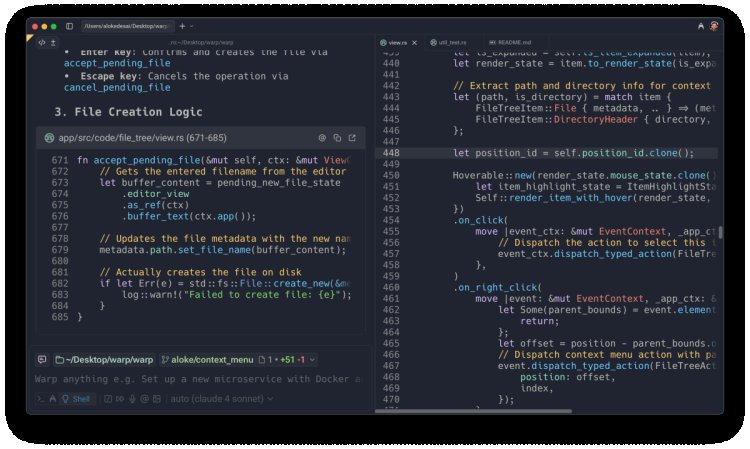Screen dimensions: 750x449
Task: Toggle the Shell input mode
Action: coord(76,399)
